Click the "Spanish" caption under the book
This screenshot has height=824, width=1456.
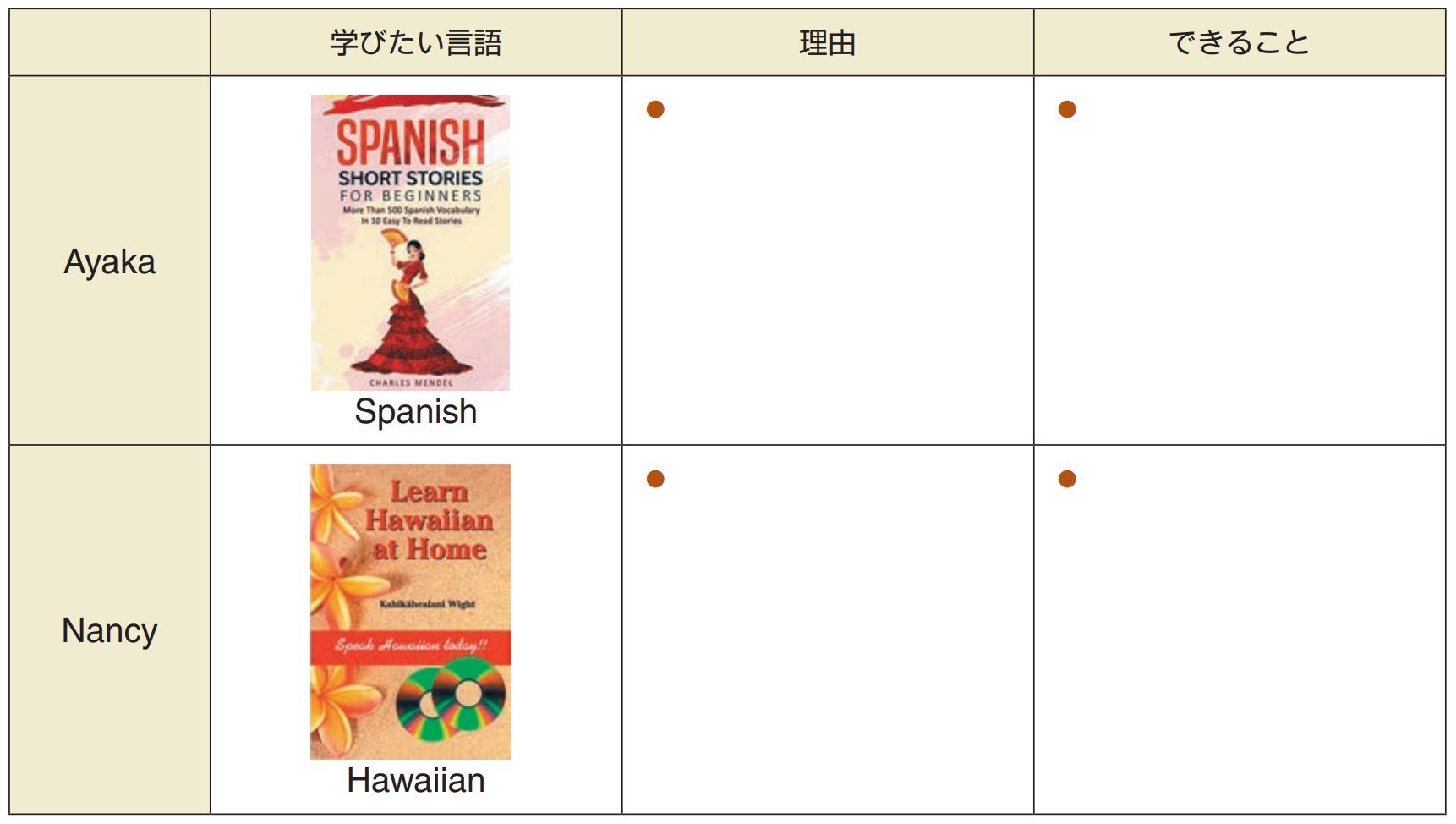[416, 412]
